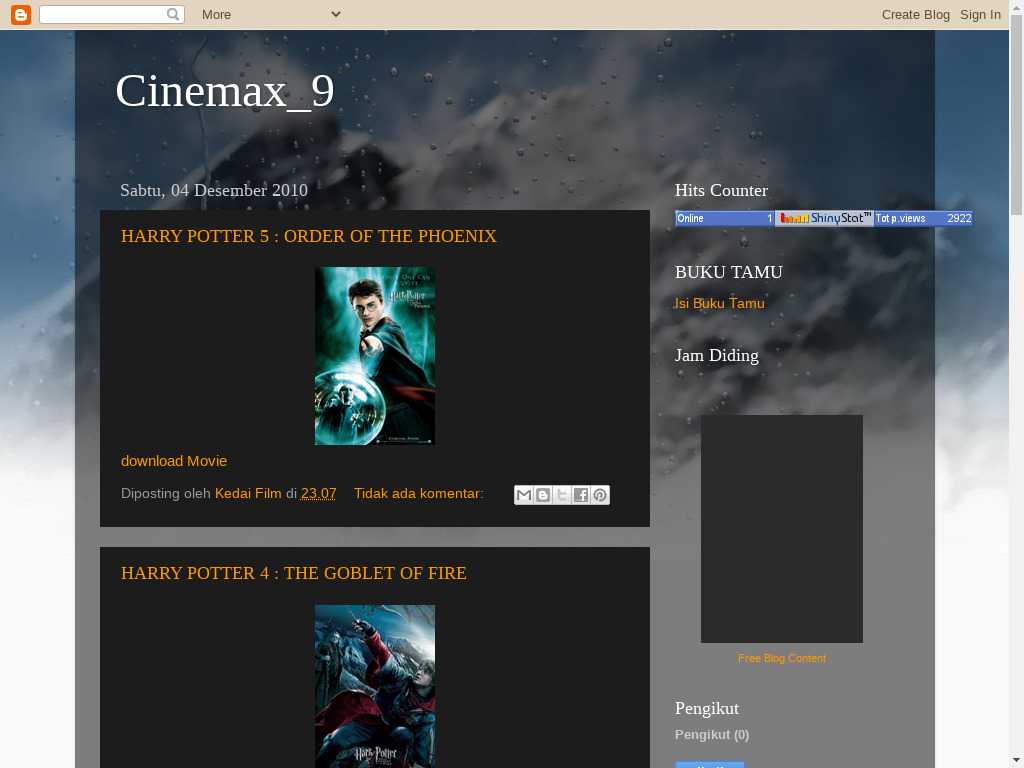Click the Order of the Phoenix poster thumbnail
This screenshot has width=1024, height=768.
(x=375, y=356)
